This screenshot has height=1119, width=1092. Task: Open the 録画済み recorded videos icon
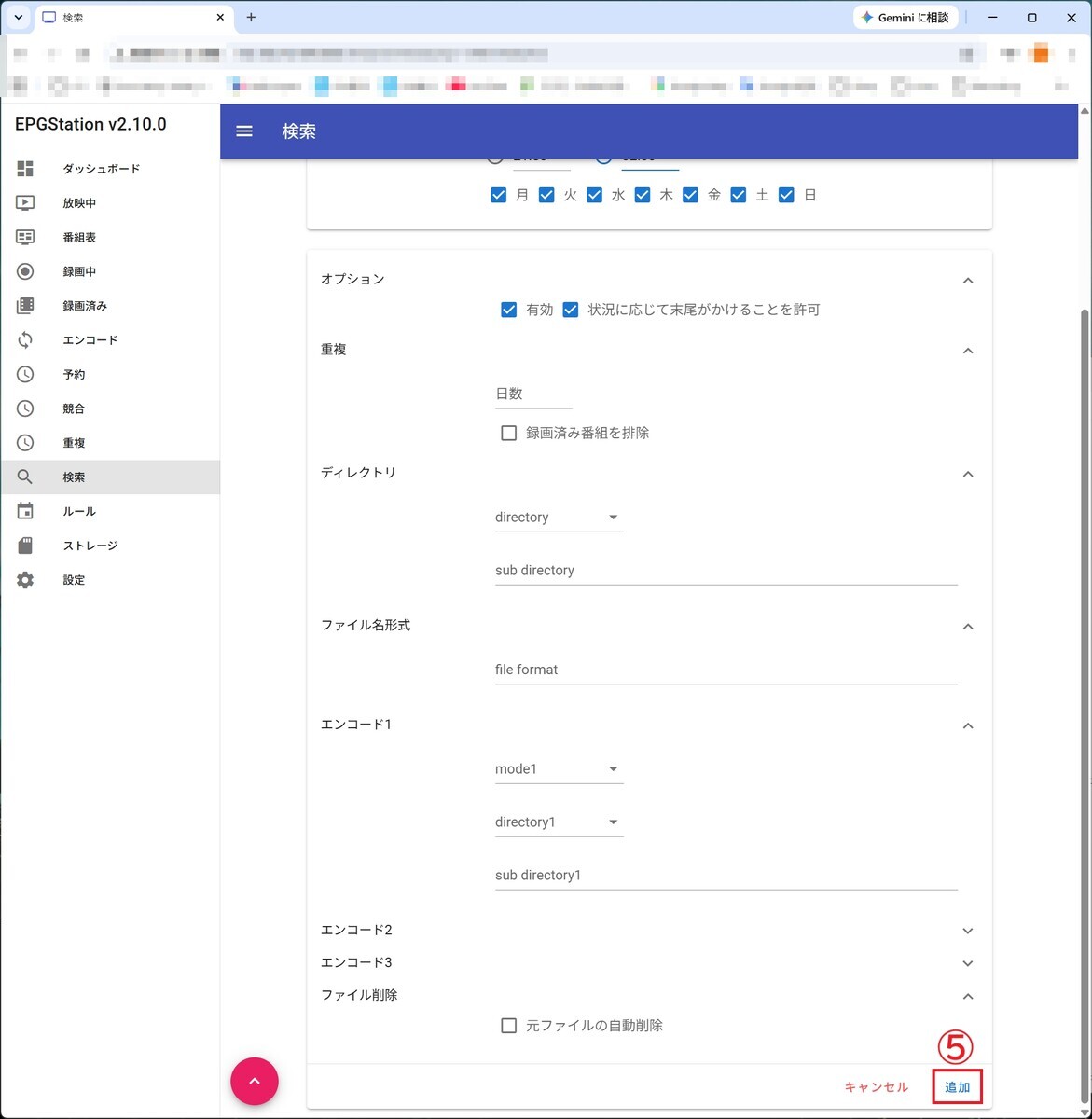[25, 306]
